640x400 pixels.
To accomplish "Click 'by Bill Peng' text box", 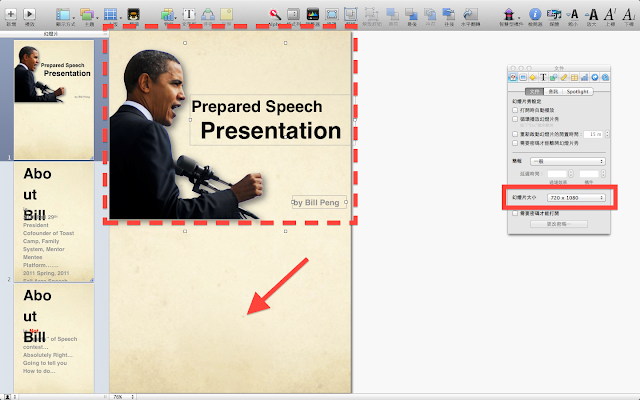I will [320, 202].
